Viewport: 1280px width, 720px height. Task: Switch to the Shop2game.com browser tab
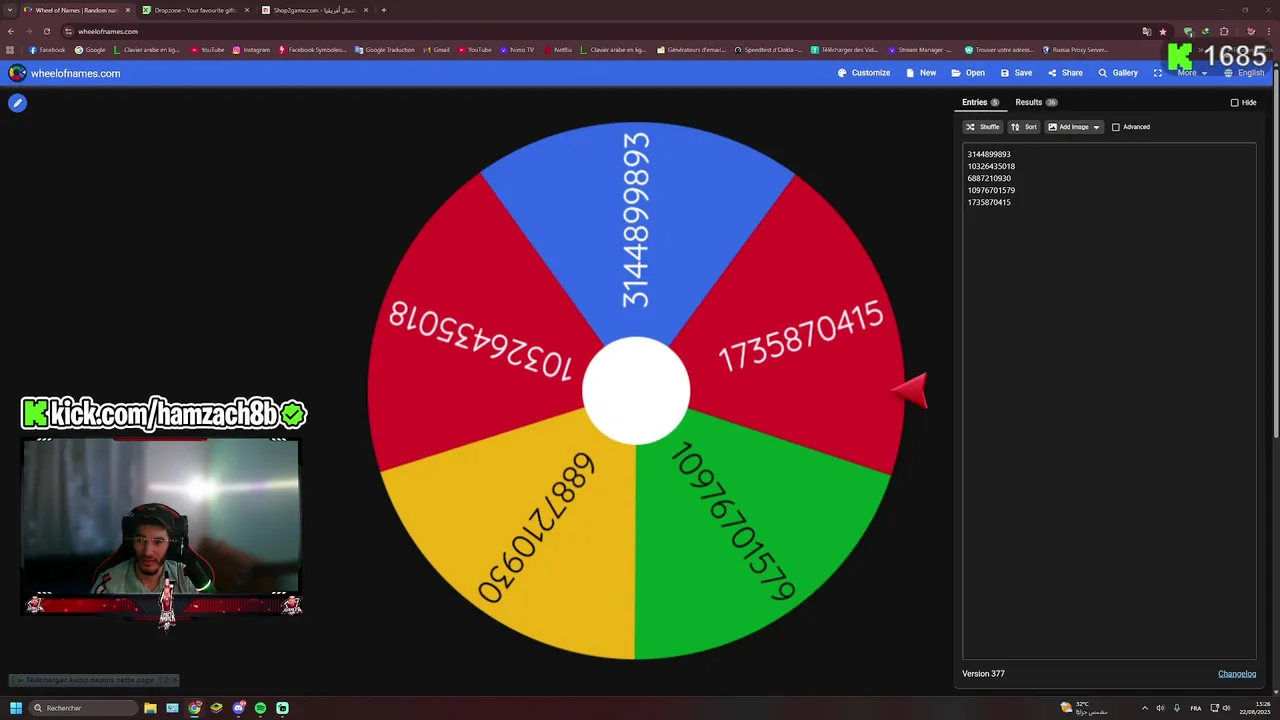[315, 10]
